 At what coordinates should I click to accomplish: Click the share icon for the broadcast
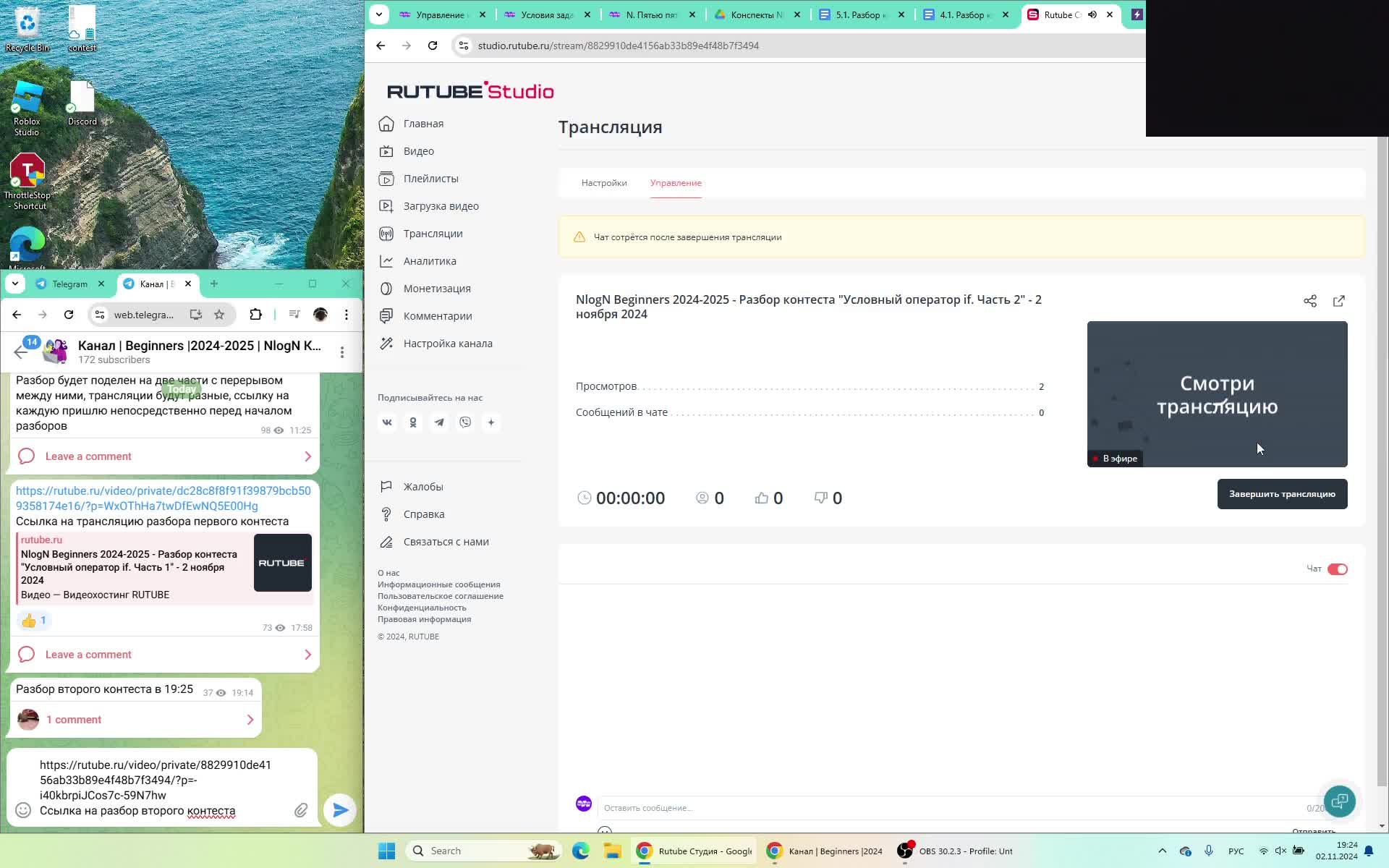[1309, 301]
